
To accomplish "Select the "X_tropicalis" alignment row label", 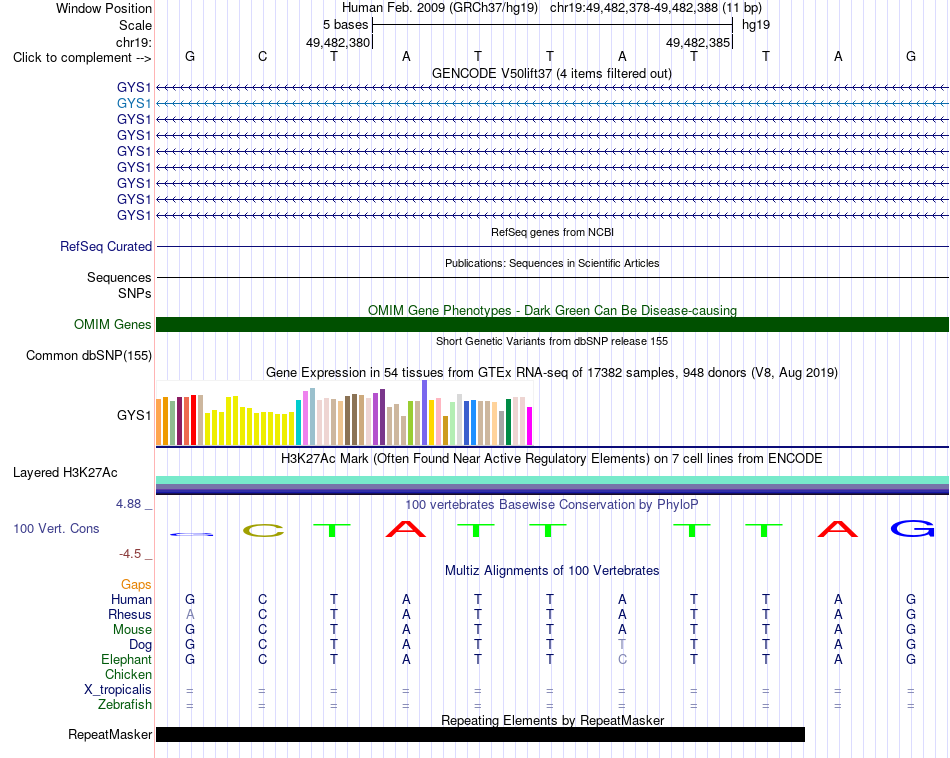I will (118, 690).
